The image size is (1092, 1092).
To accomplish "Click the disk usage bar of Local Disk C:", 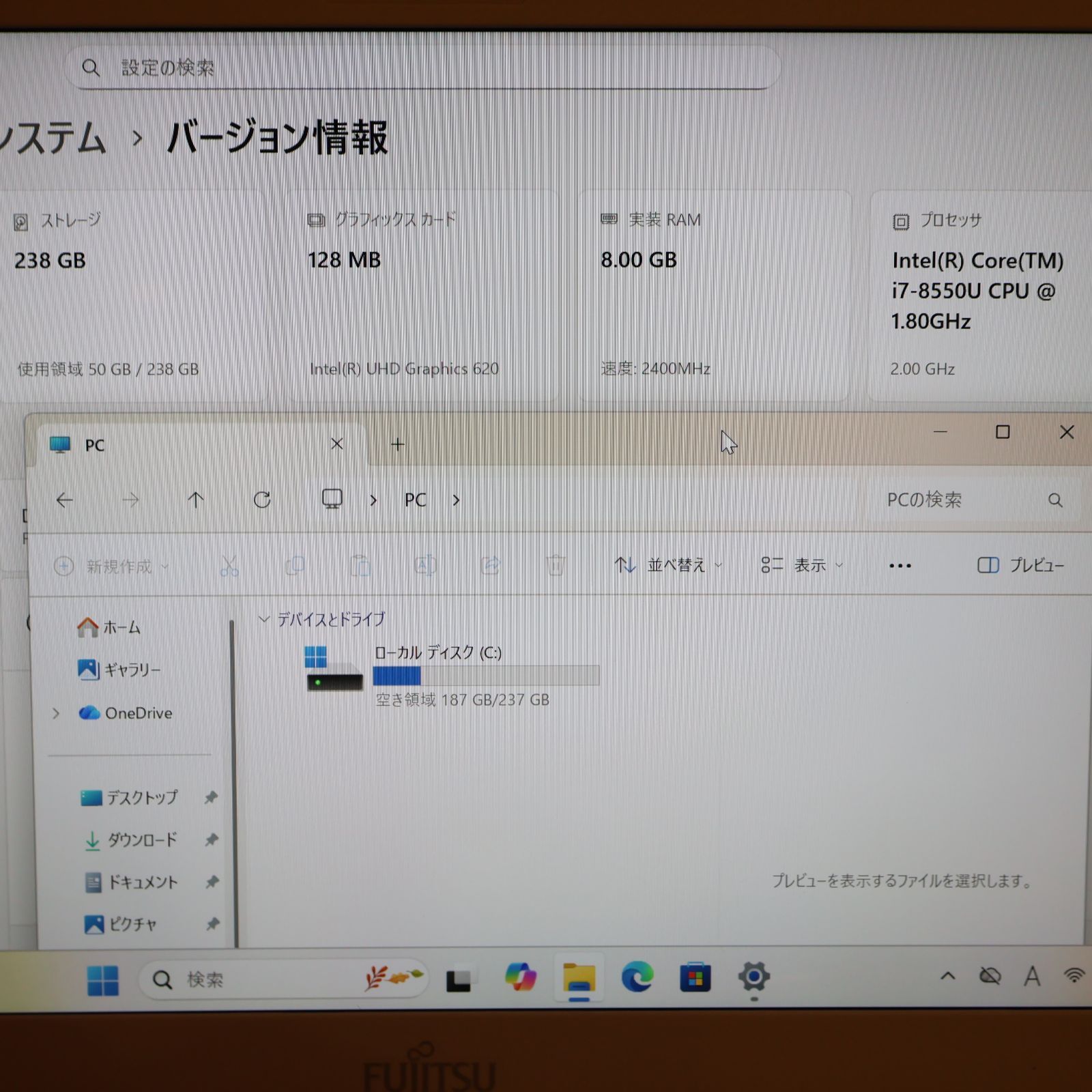I will 486,675.
